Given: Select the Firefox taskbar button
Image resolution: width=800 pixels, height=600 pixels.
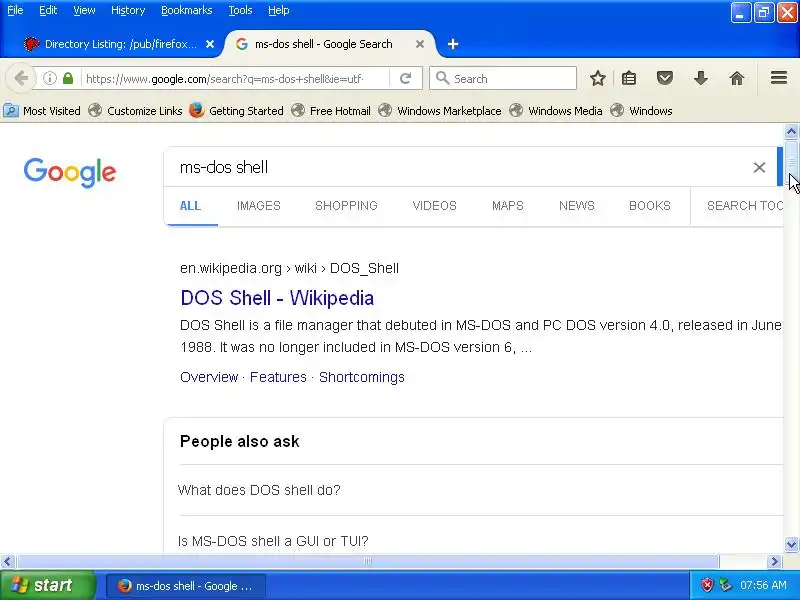Looking at the screenshot, I should (186, 586).
